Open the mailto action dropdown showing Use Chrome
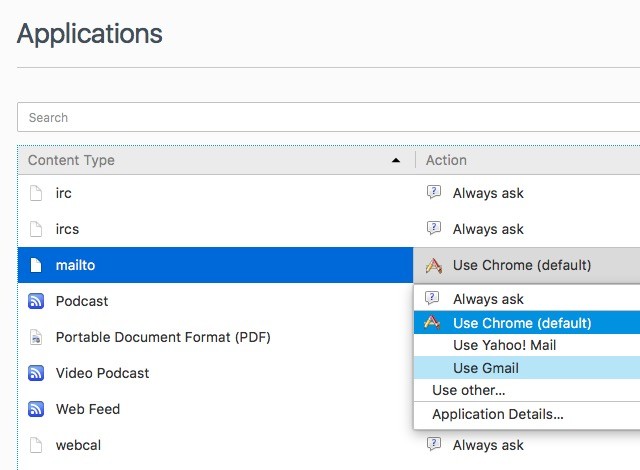 point(527,265)
